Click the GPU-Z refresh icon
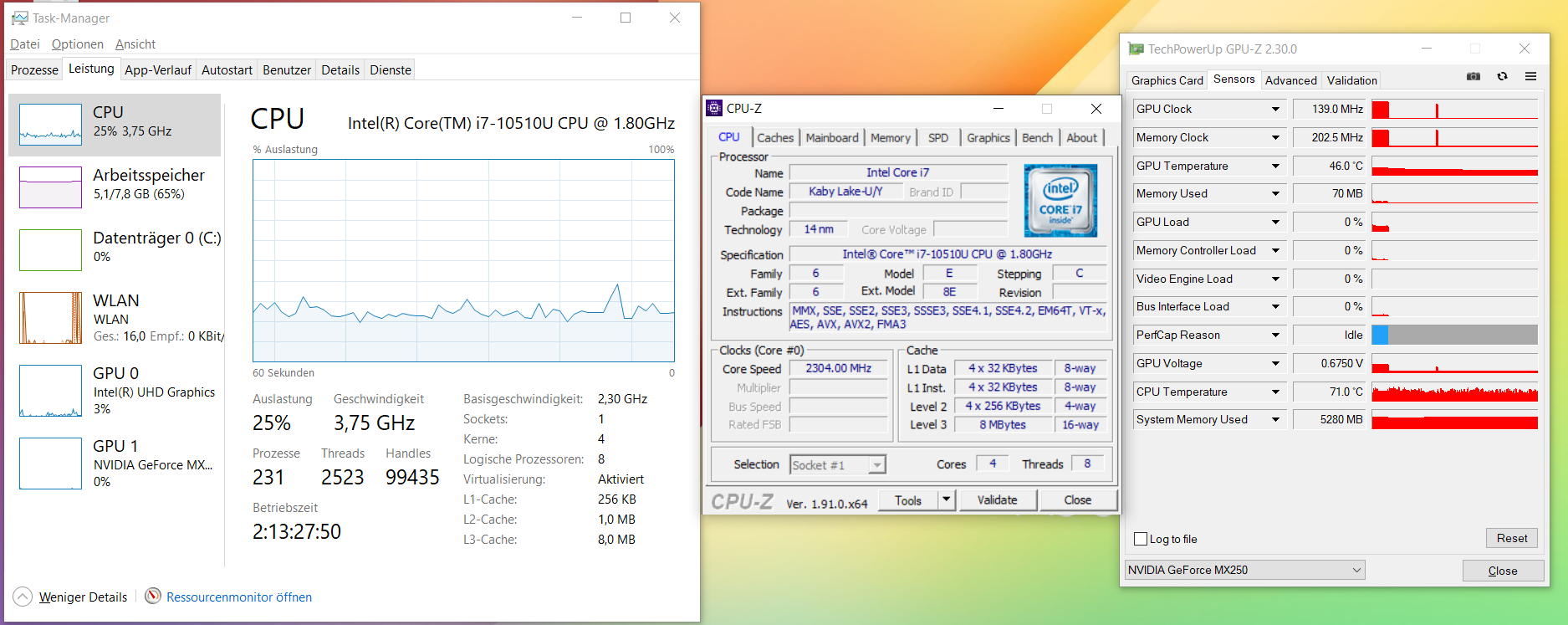1568x625 pixels. coord(1503,77)
